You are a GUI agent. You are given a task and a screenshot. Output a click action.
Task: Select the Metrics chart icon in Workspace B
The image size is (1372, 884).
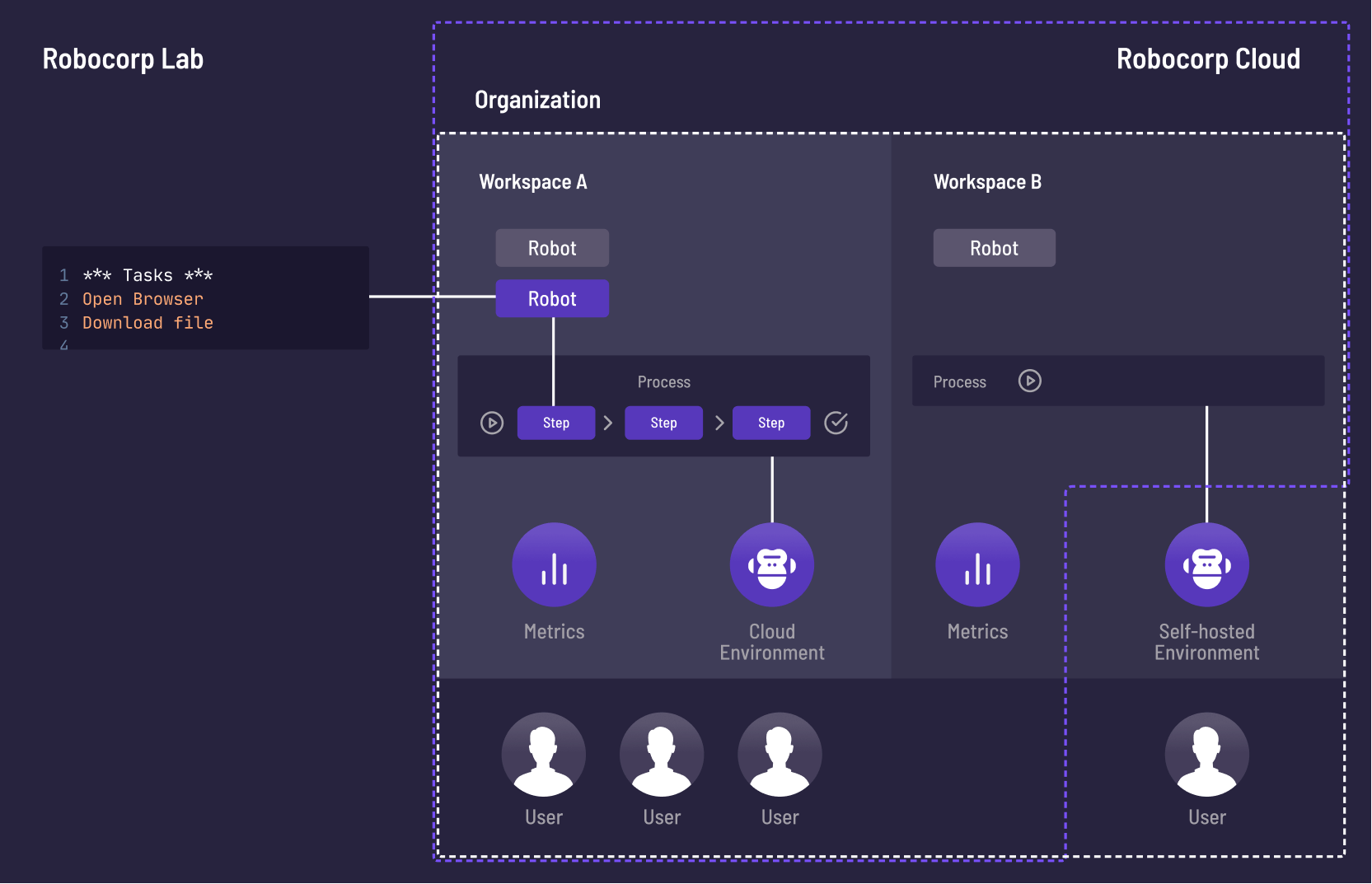click(978, 565)
